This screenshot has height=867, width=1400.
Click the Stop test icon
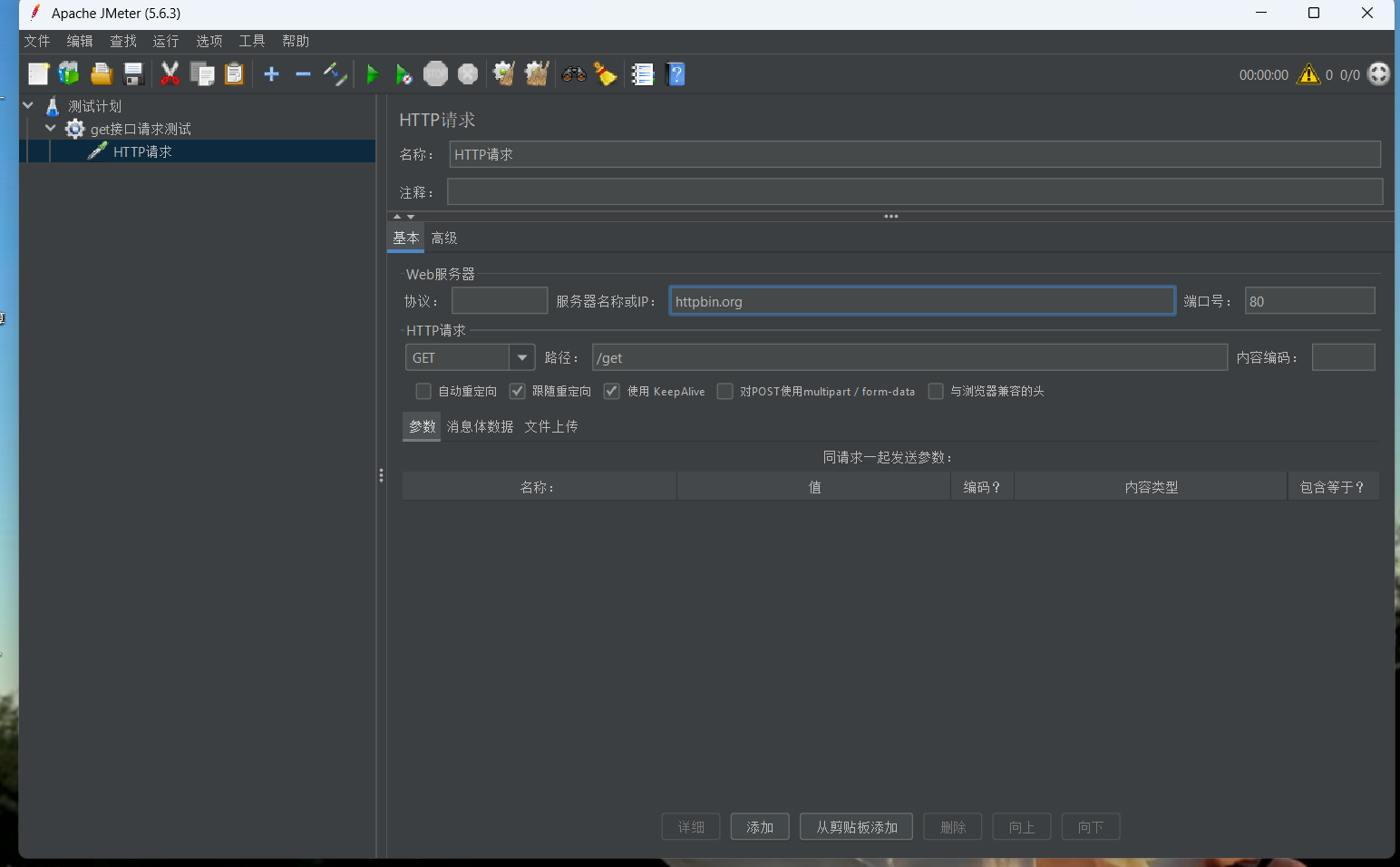pos(435,74)
